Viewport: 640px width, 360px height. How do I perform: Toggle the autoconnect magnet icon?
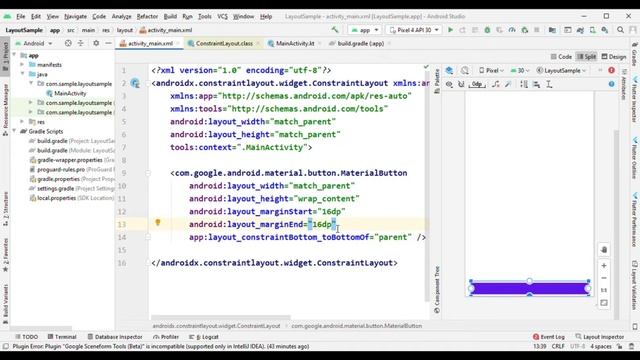[x=461, y=84]
